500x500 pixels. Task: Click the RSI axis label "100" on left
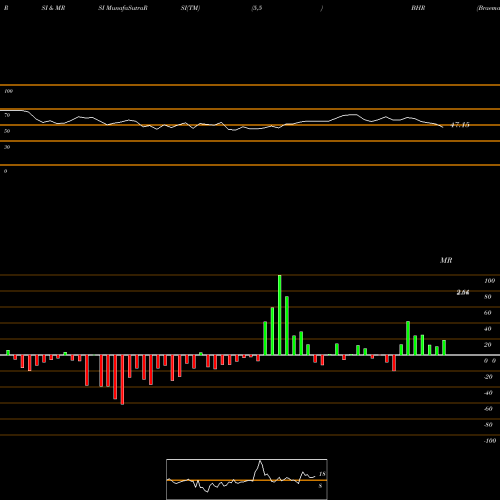tap(8, 91)
